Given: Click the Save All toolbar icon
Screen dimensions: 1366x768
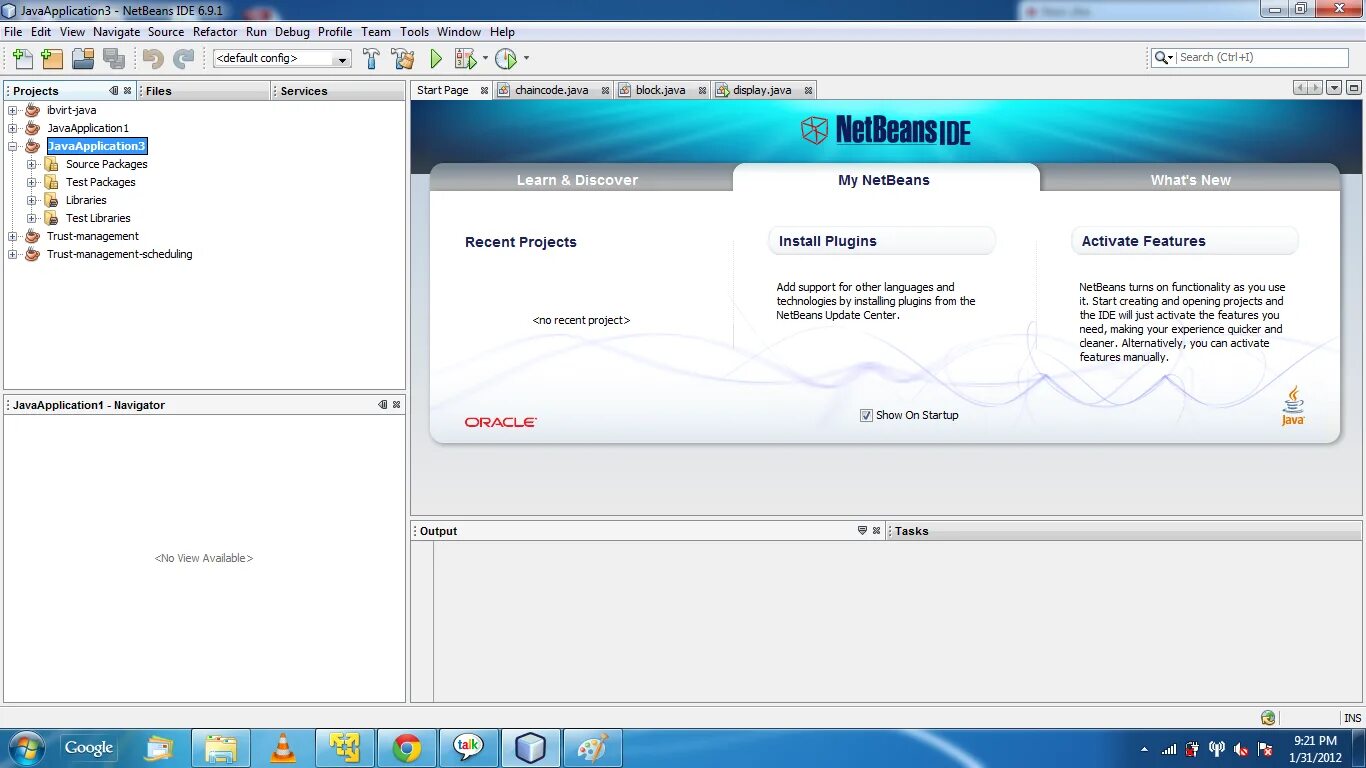Looking at the screenshot, I should tap(114, 58).
